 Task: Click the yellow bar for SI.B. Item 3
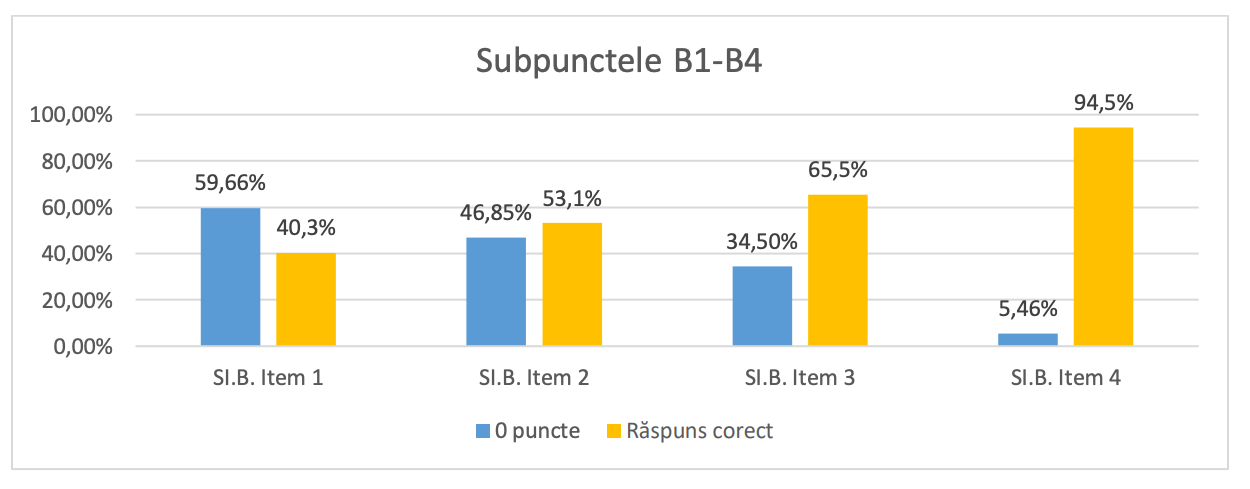838,271
